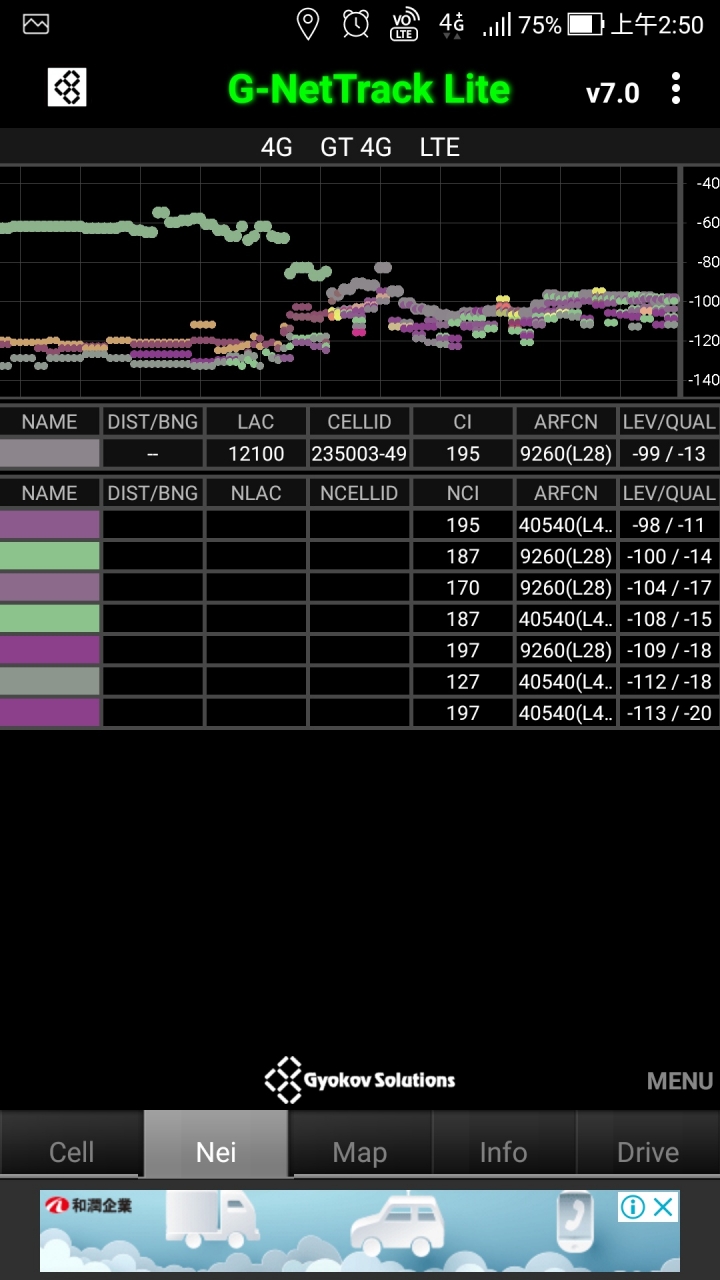Image resolution: width=720 pixels, height=1280 pixels.
Task: Tap the serving cell grey color swatch
Action: (x=50, y=453)
